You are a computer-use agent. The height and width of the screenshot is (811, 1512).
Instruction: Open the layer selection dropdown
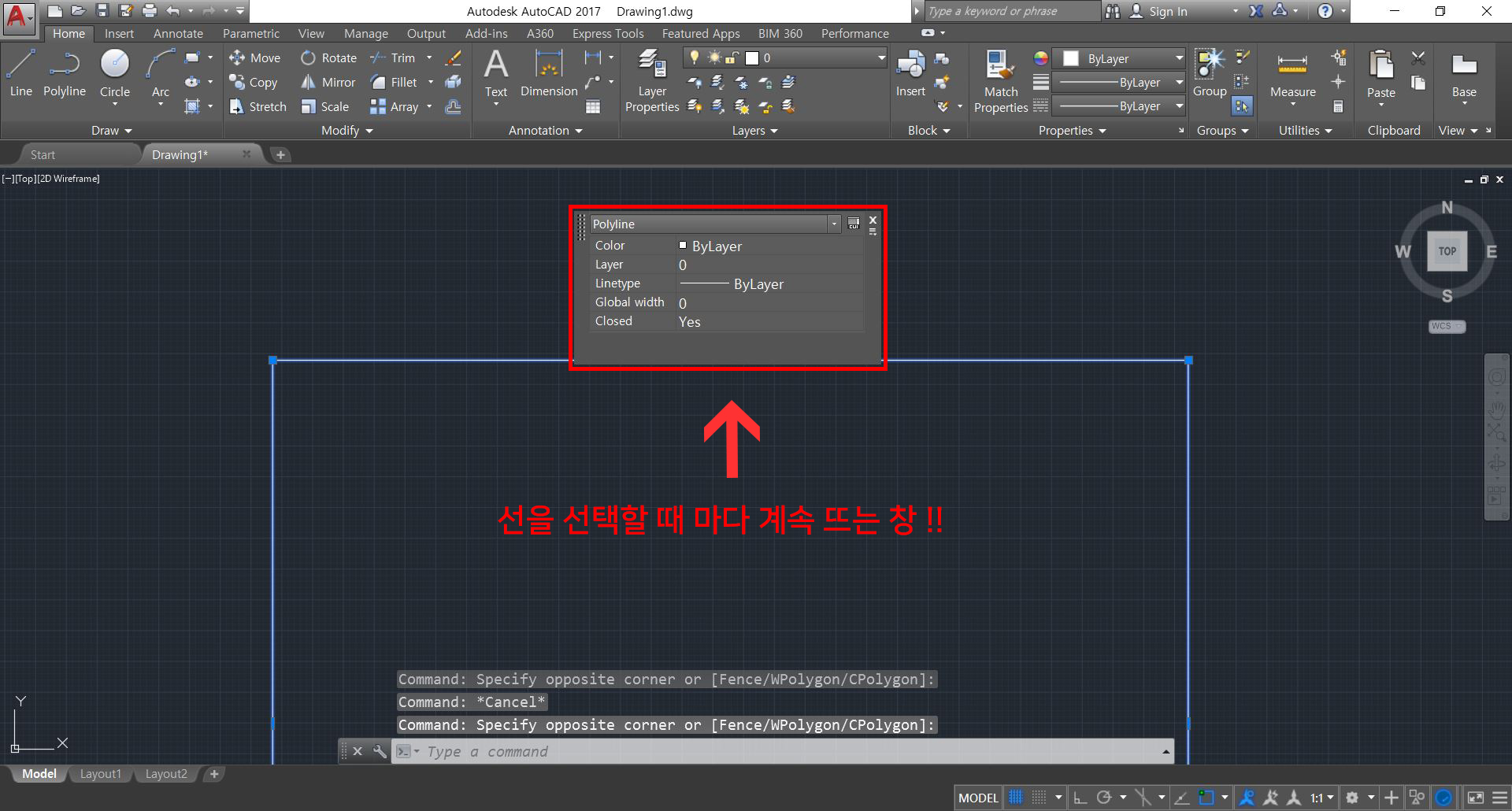(880, 57)
